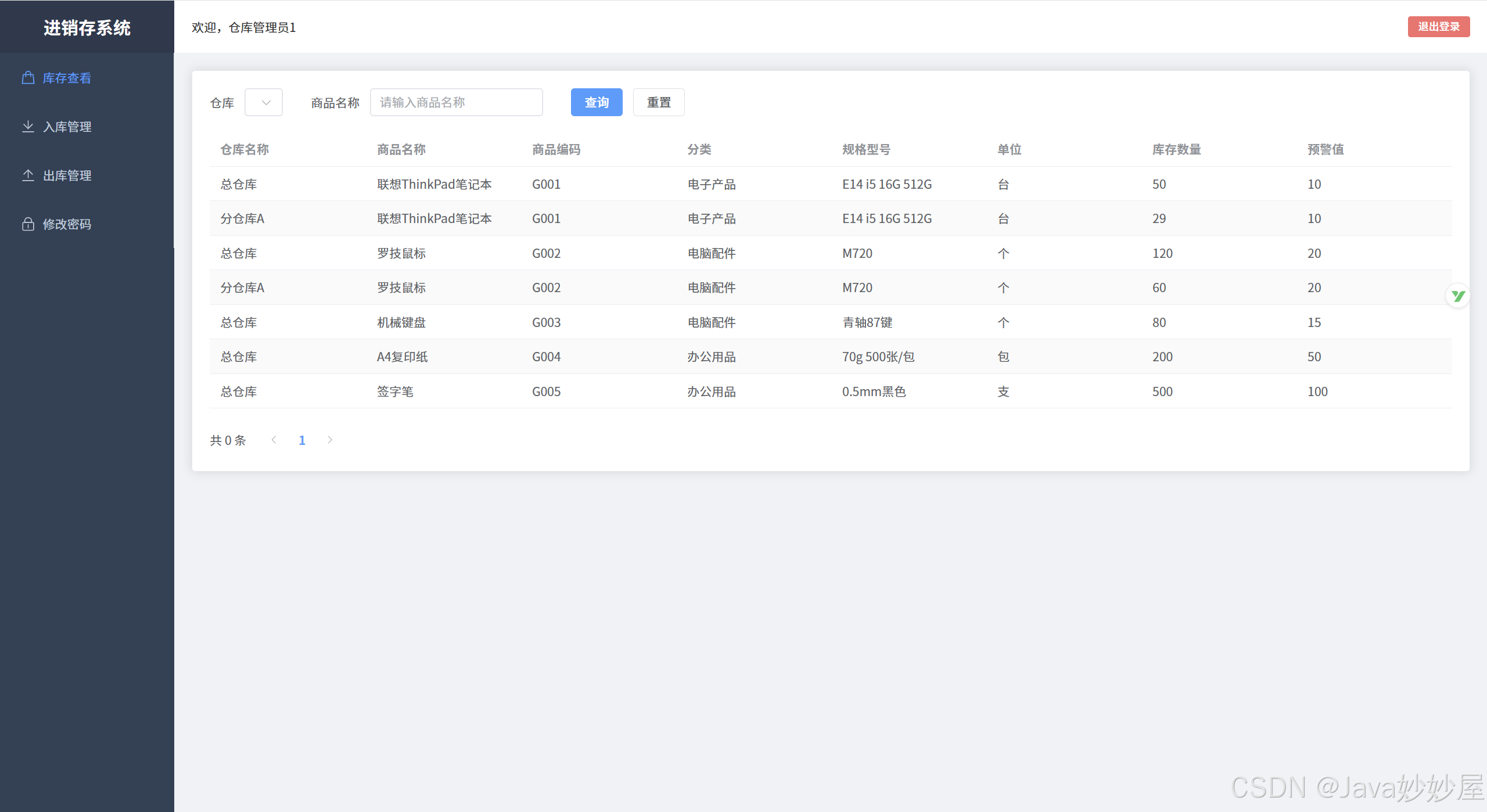Click the upload arrow icon beside 出库管理

[x=28, y=175]
